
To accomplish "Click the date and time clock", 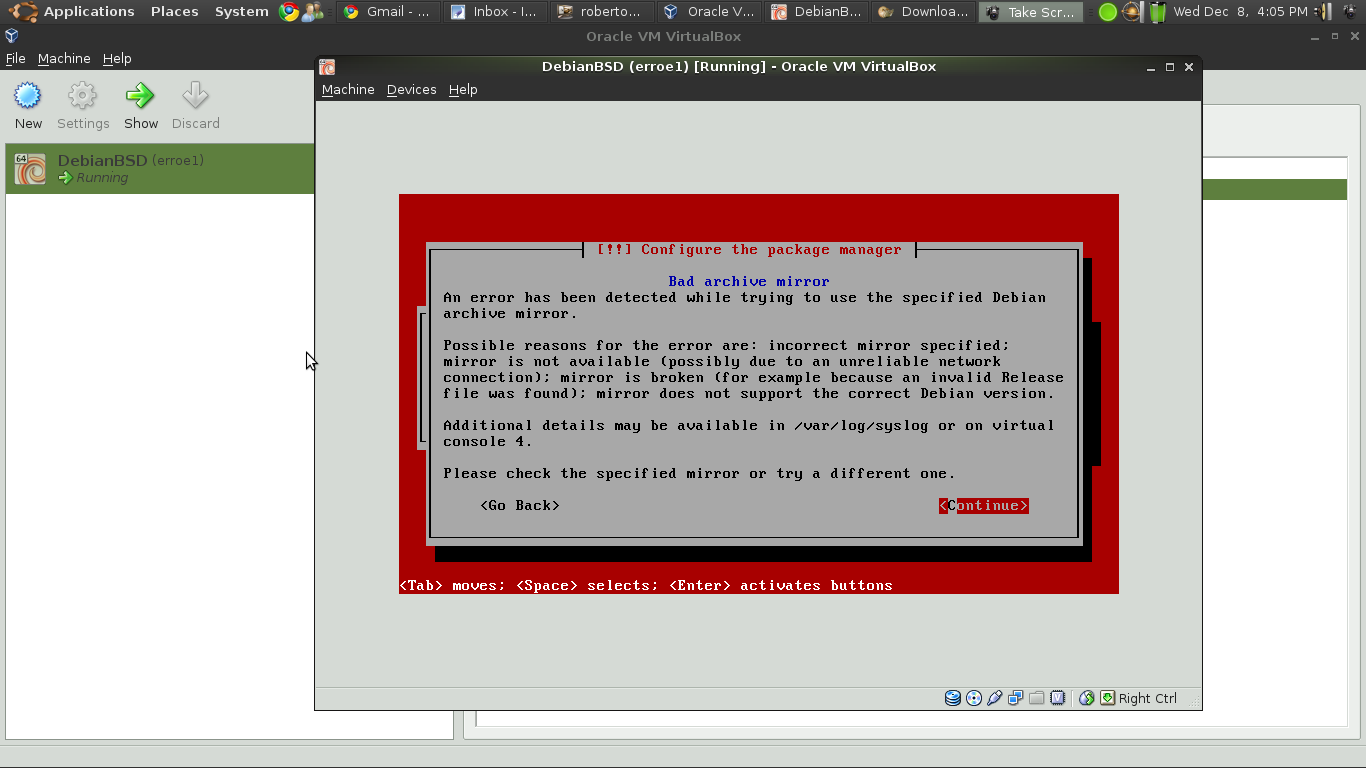I will pyautogui.click(x=1240, y=12).
